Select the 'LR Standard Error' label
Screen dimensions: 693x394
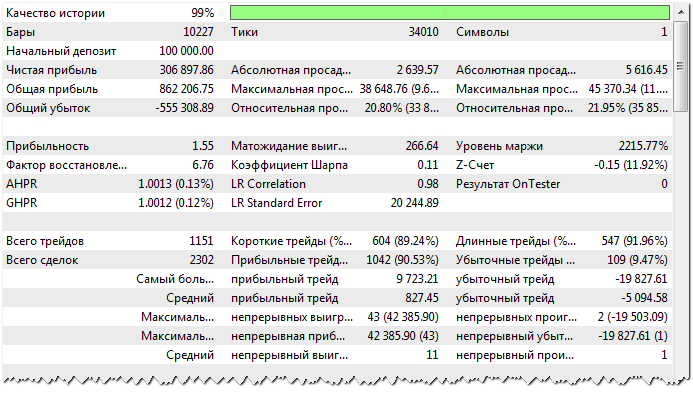(x=276, y=203)
